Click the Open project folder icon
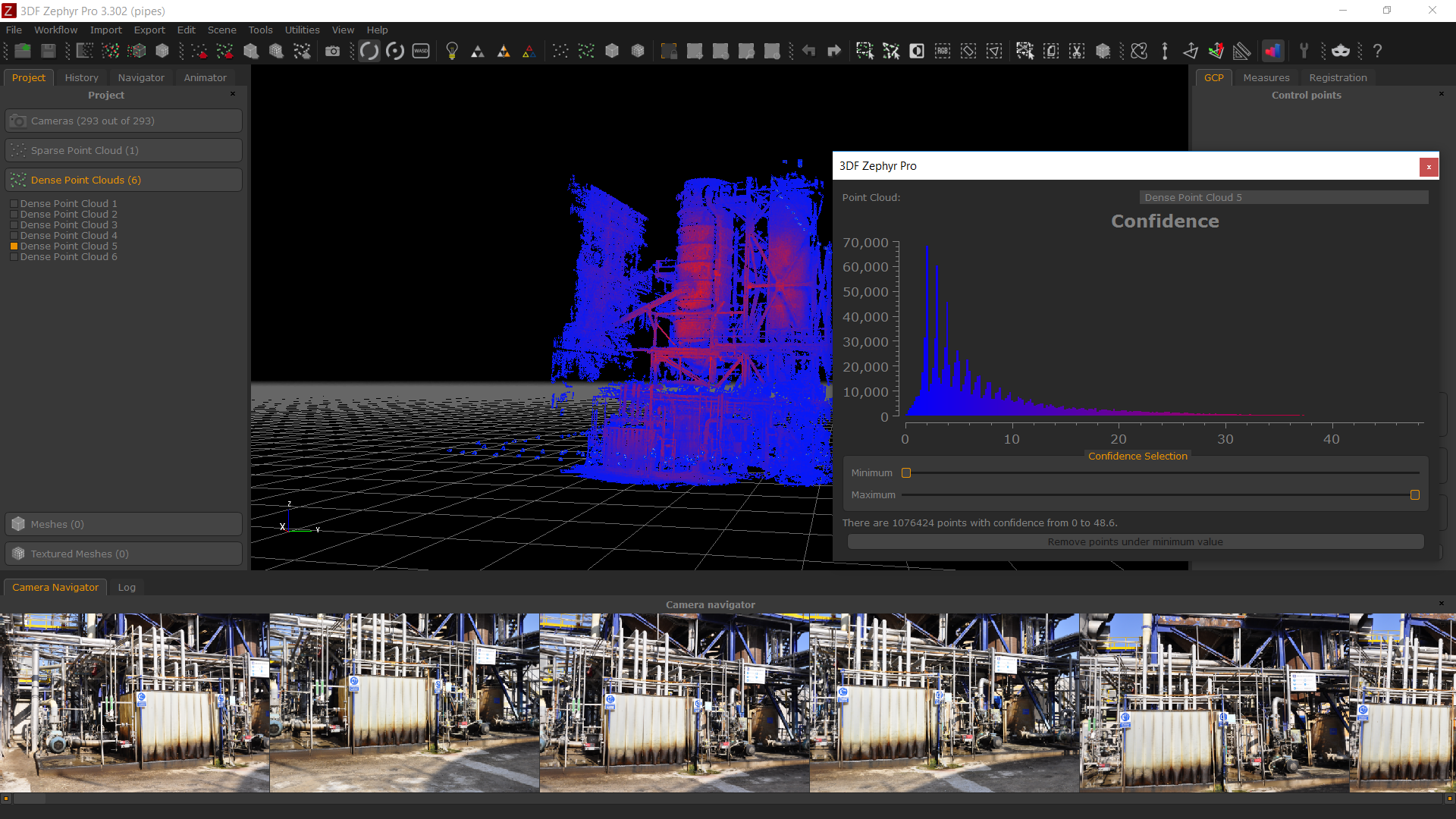 point(23,51)
